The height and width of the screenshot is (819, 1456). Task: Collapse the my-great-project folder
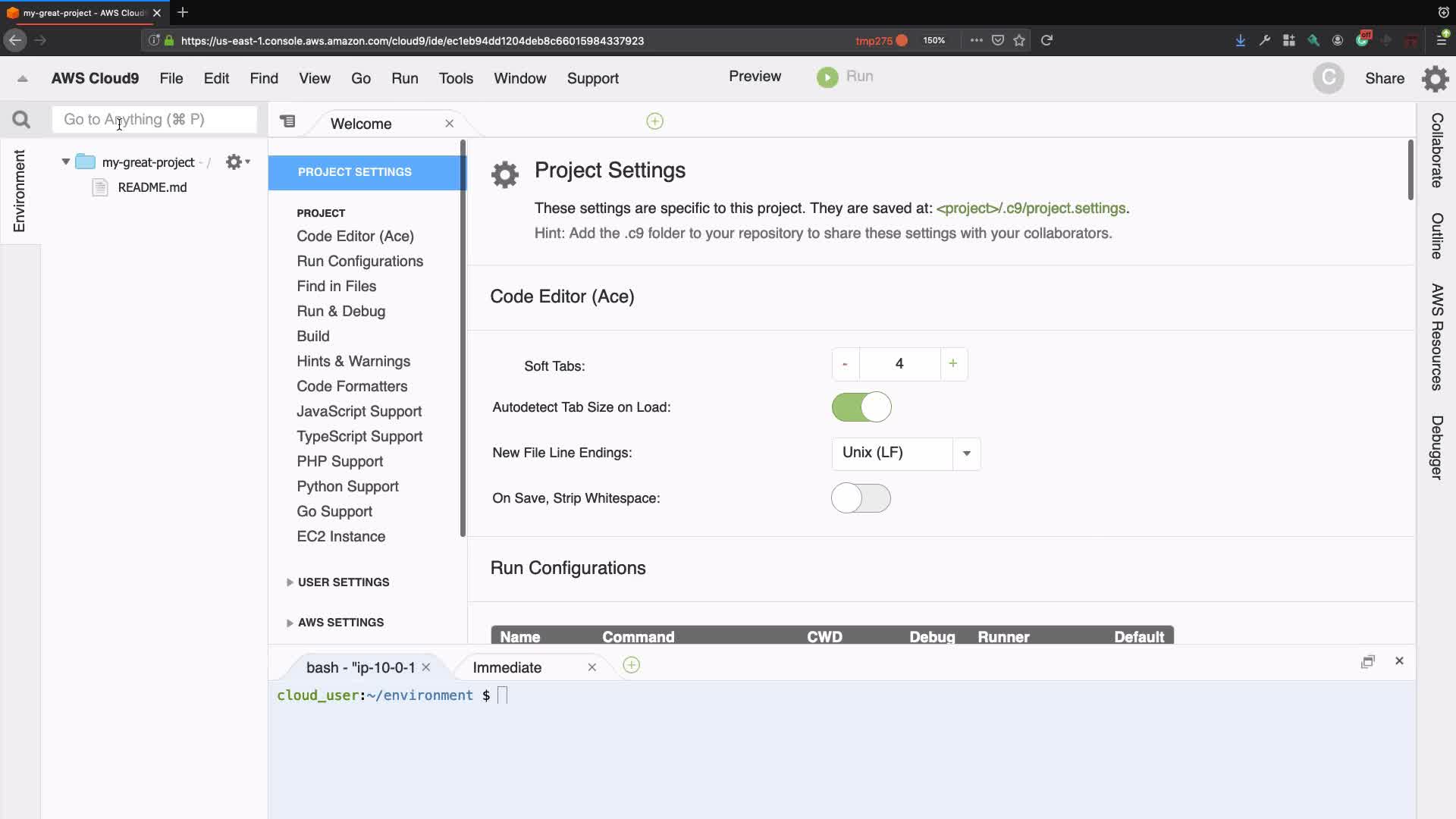pyautogui.click(x=66, y=162)
